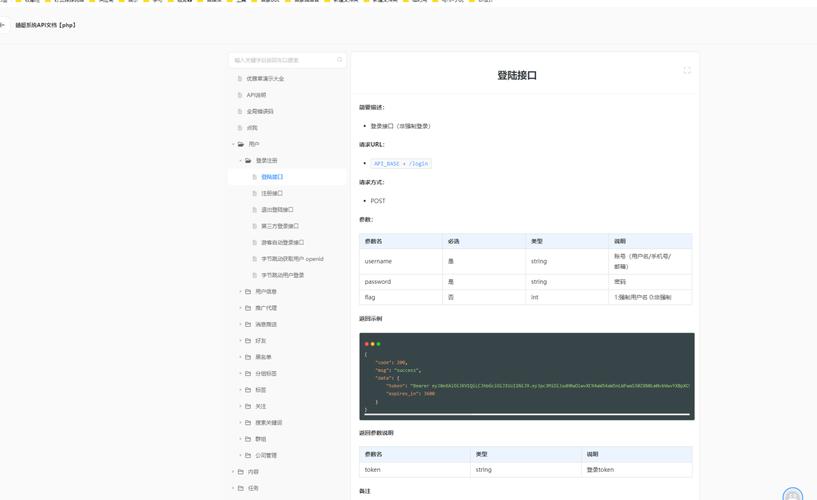Focus the sidebar keyword search field
Viewport: 817px width, 500px height.
(283, 60)
